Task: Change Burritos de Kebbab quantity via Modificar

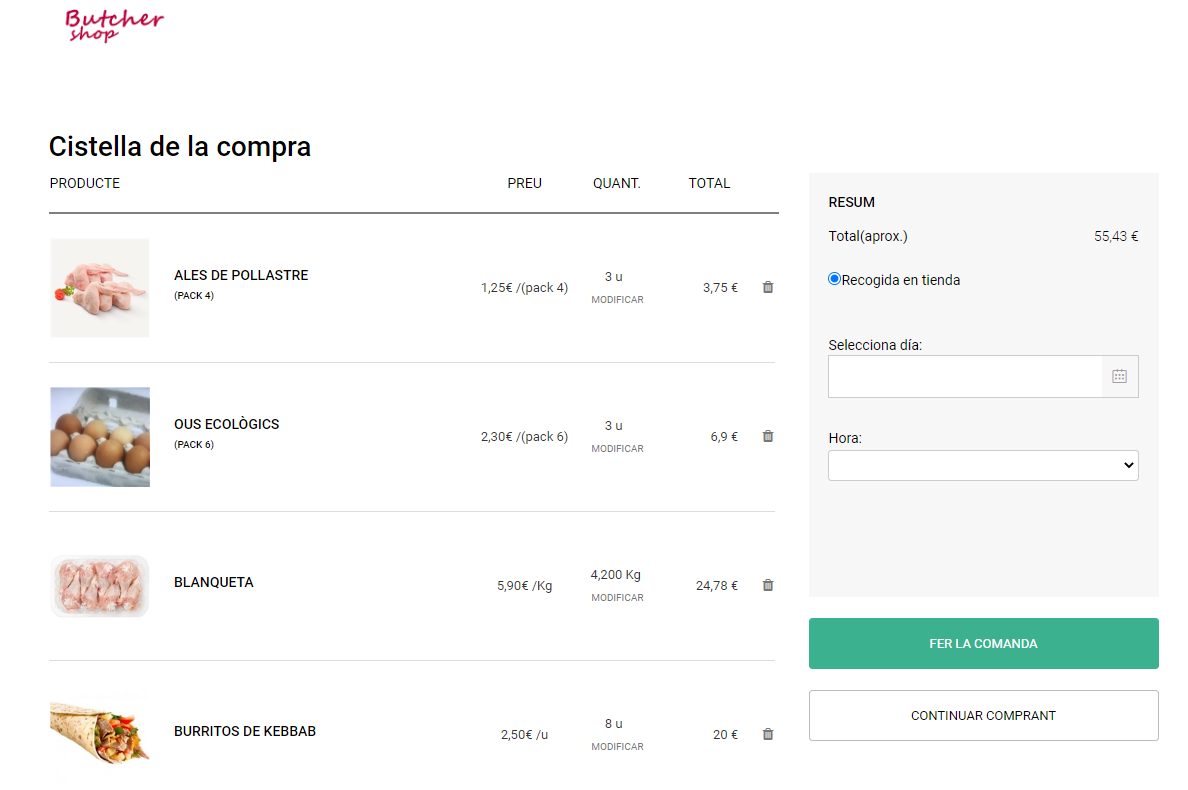Action: pyautogui.click(x=617, y=747)
